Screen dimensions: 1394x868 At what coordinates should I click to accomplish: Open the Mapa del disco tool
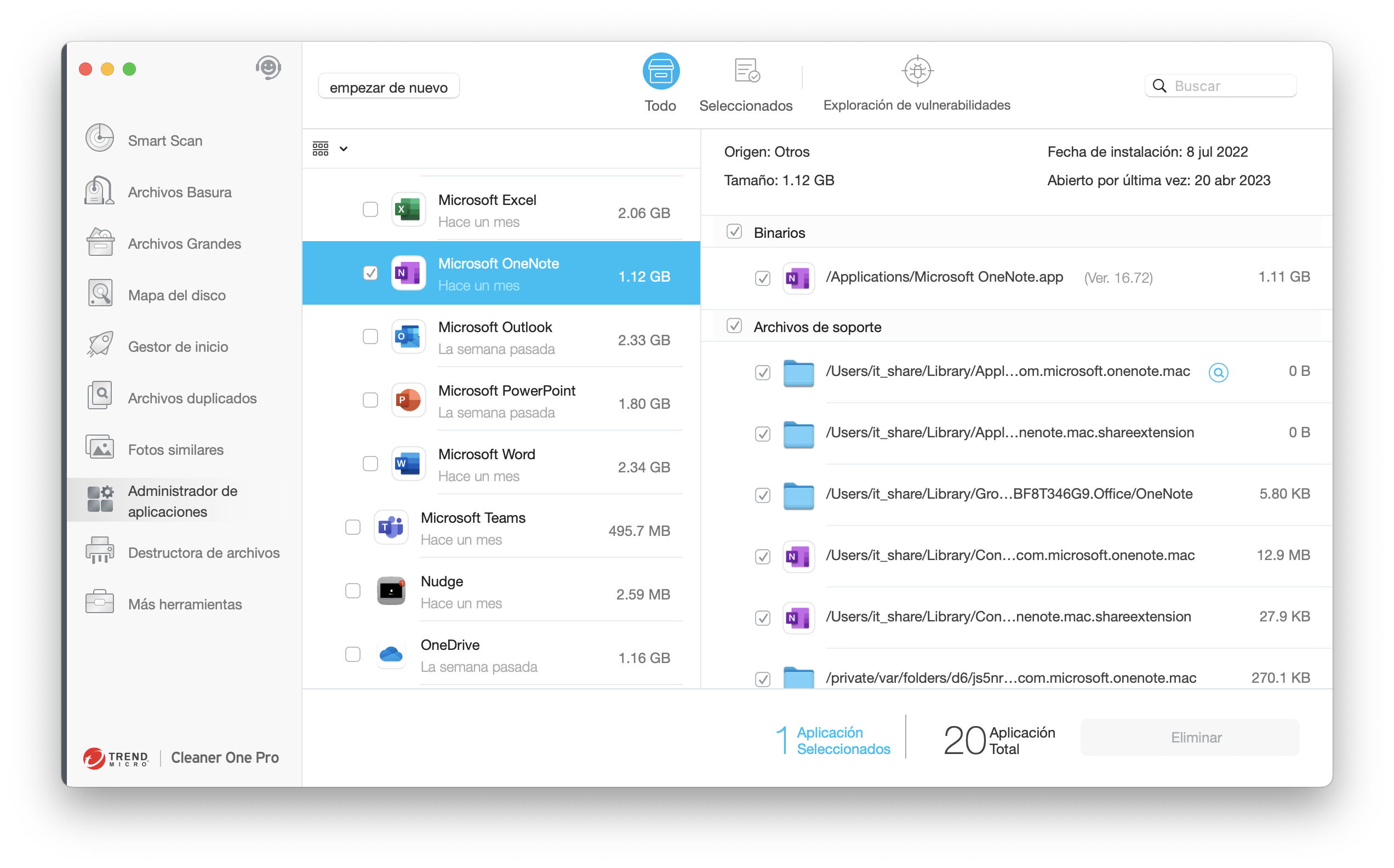tap(176, 295)
